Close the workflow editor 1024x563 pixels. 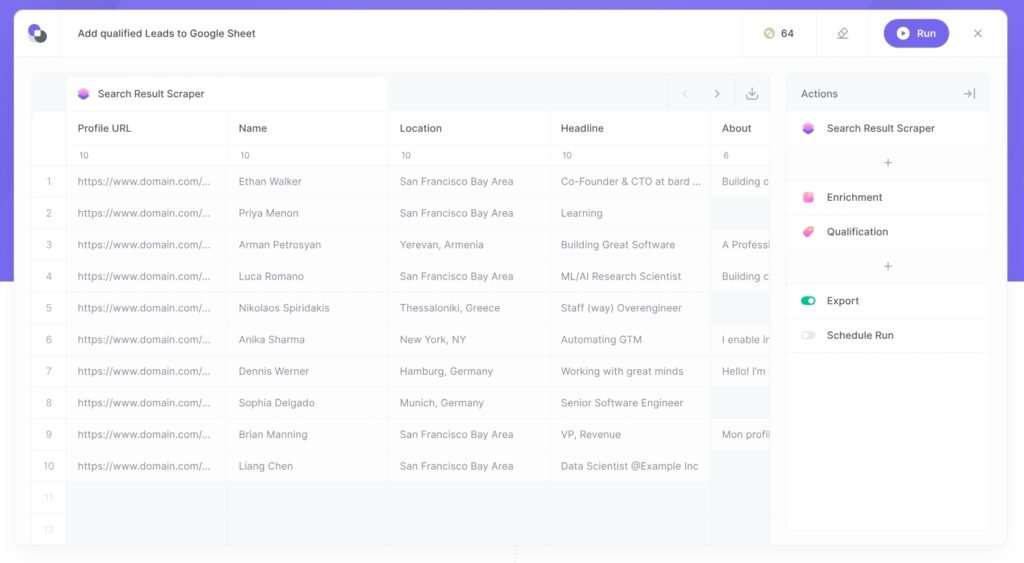pos(978,33)
